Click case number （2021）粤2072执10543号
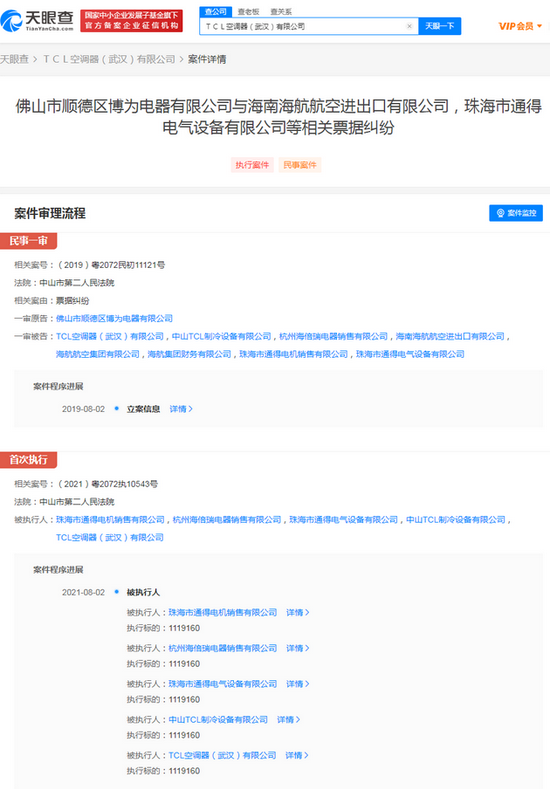This screenshot has height=789, width=550. (x=107, y=484)
